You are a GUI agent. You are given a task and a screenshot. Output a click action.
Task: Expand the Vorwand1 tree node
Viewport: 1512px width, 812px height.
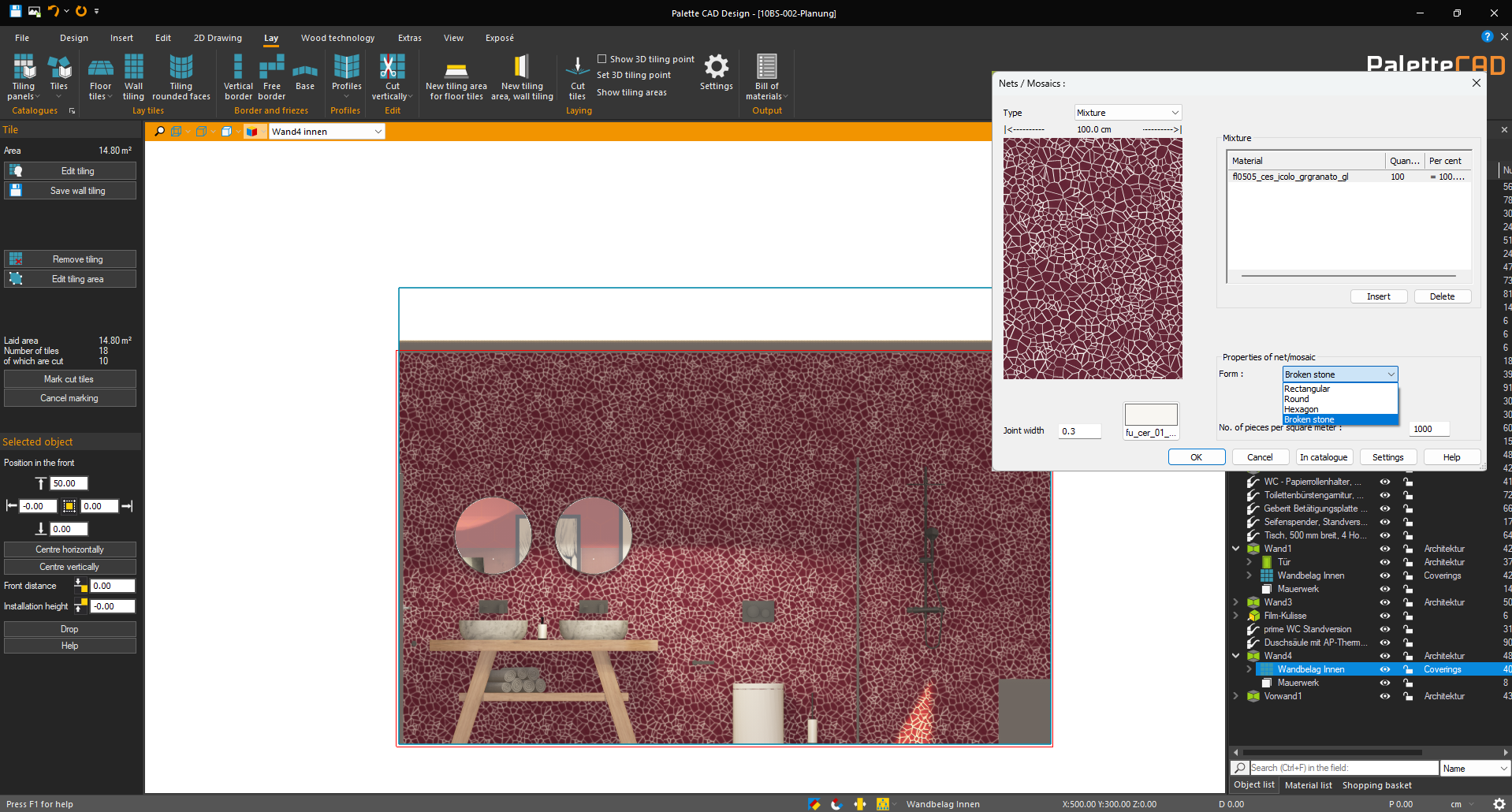[x=1236, y=696]
